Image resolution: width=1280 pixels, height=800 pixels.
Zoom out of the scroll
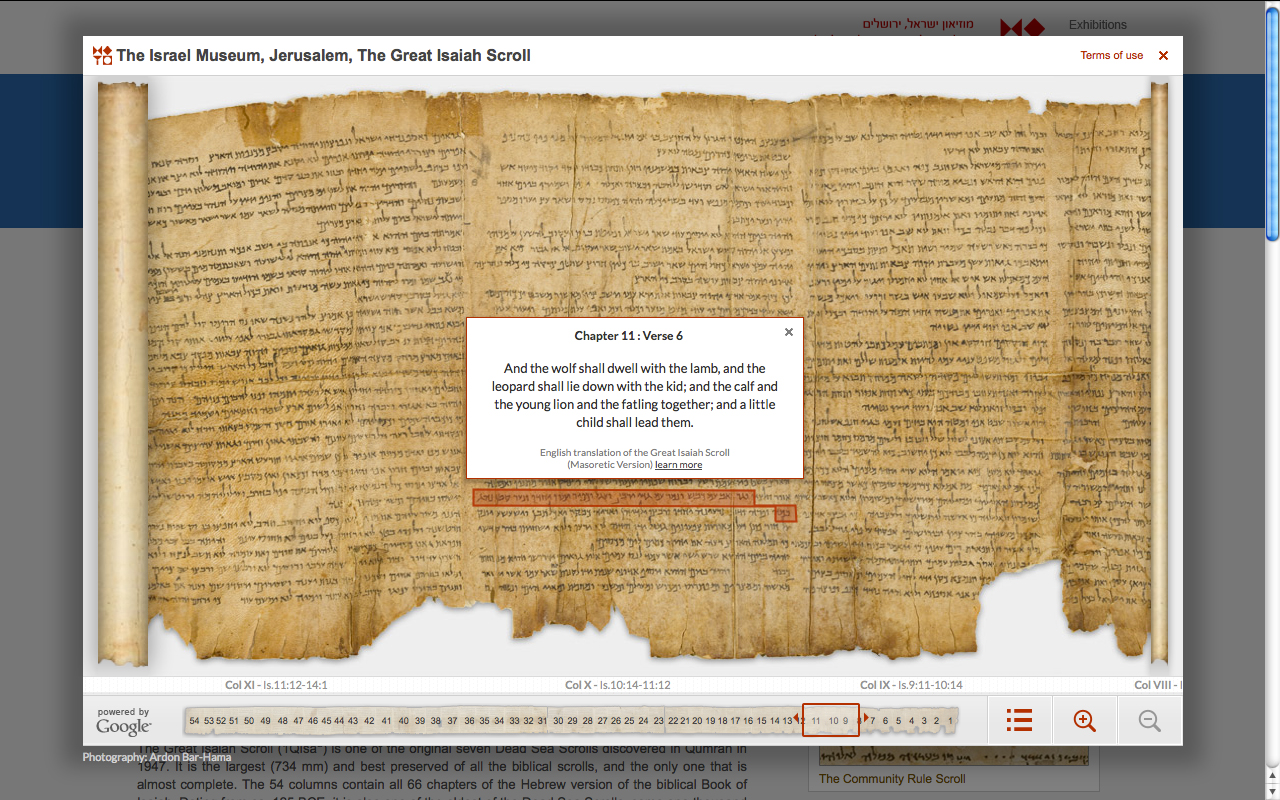(1149, 720)
